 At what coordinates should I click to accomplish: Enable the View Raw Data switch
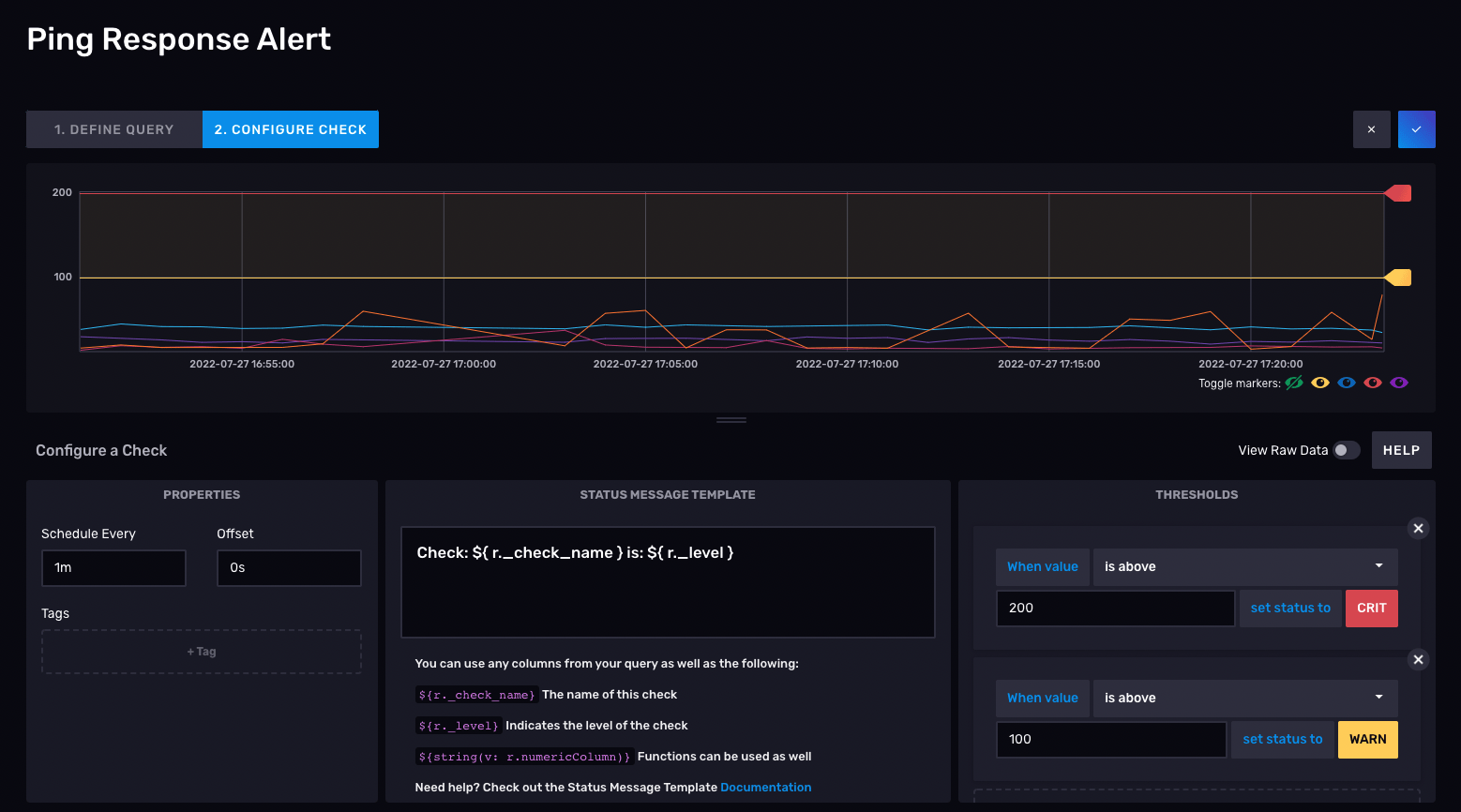[1347, 450]
